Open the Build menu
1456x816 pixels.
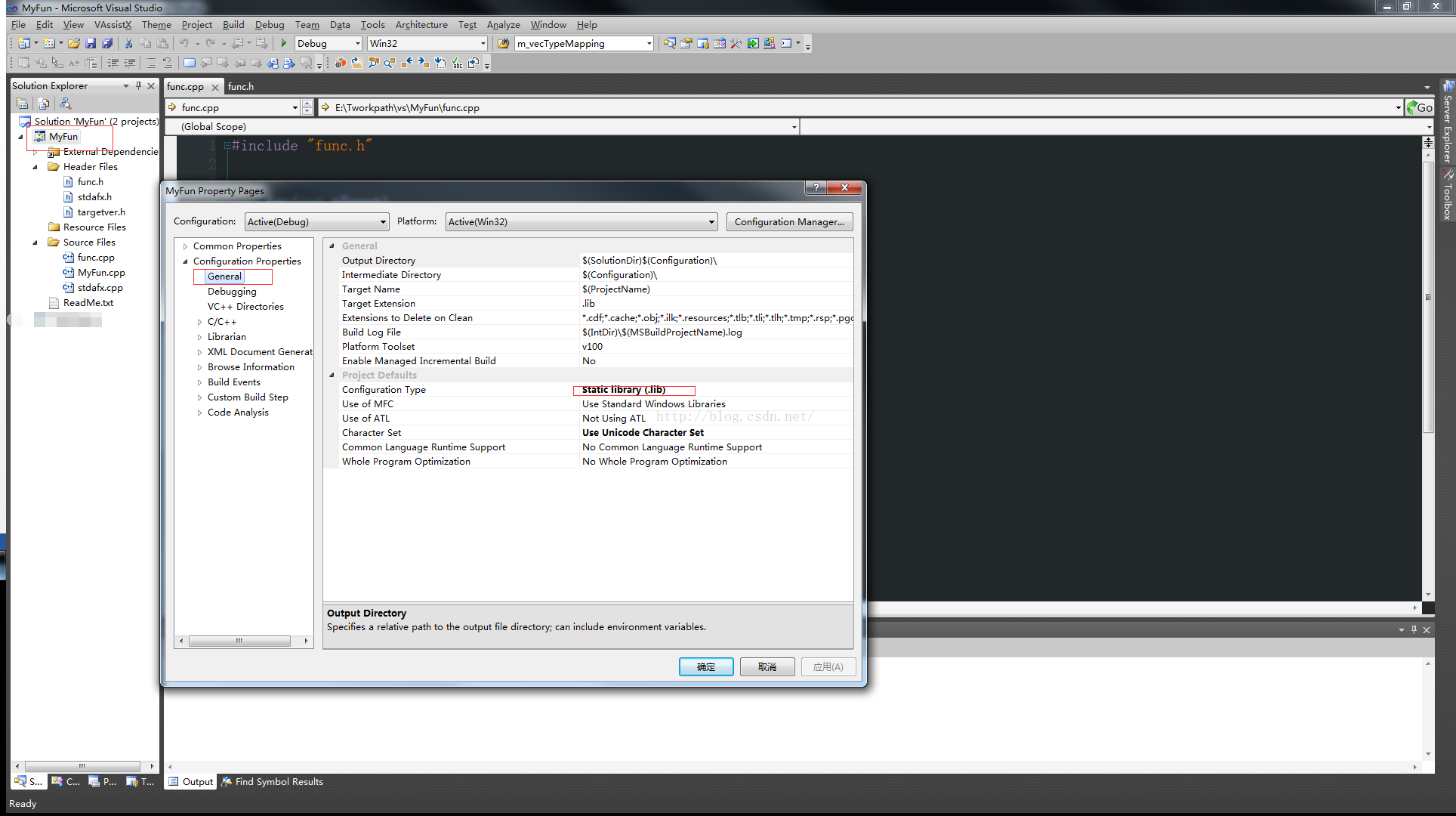click(x=233, y=25)
